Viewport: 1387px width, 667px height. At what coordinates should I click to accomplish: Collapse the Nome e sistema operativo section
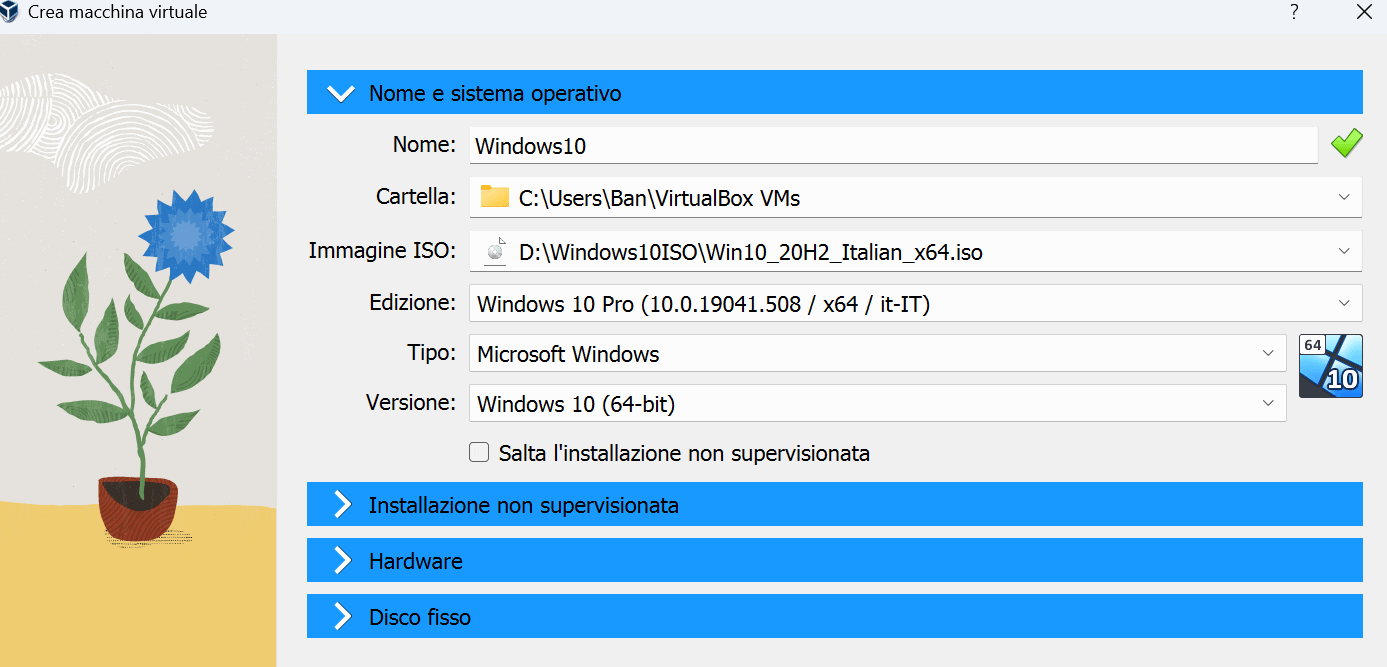click(341, 93)
